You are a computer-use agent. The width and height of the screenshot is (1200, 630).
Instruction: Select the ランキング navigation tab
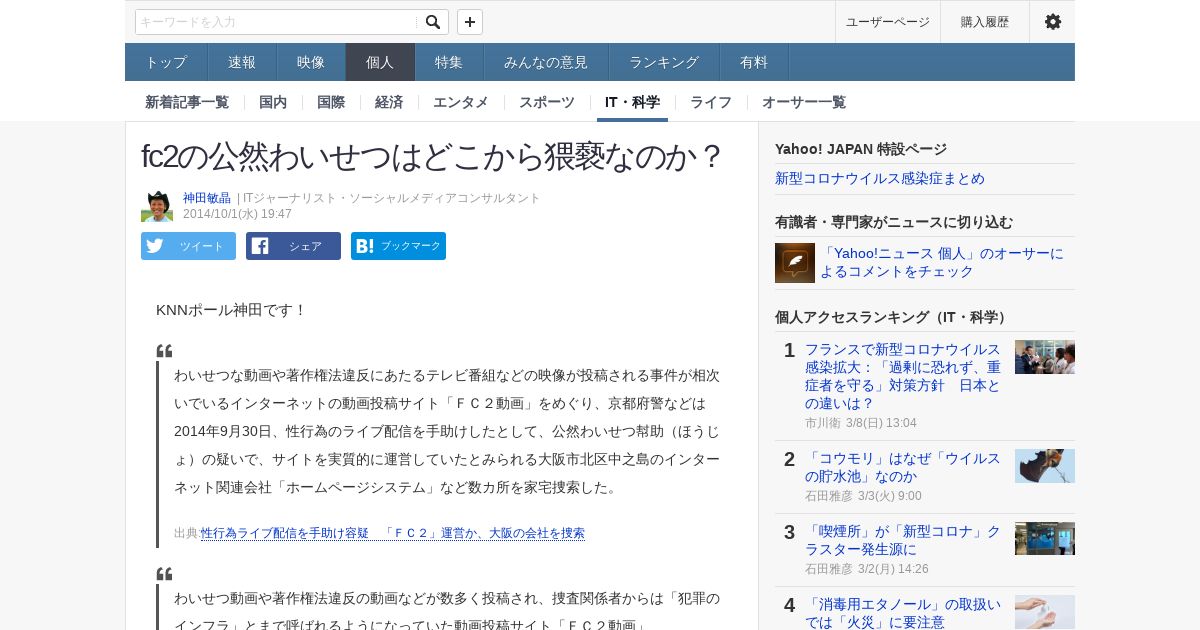pos(664,62)
